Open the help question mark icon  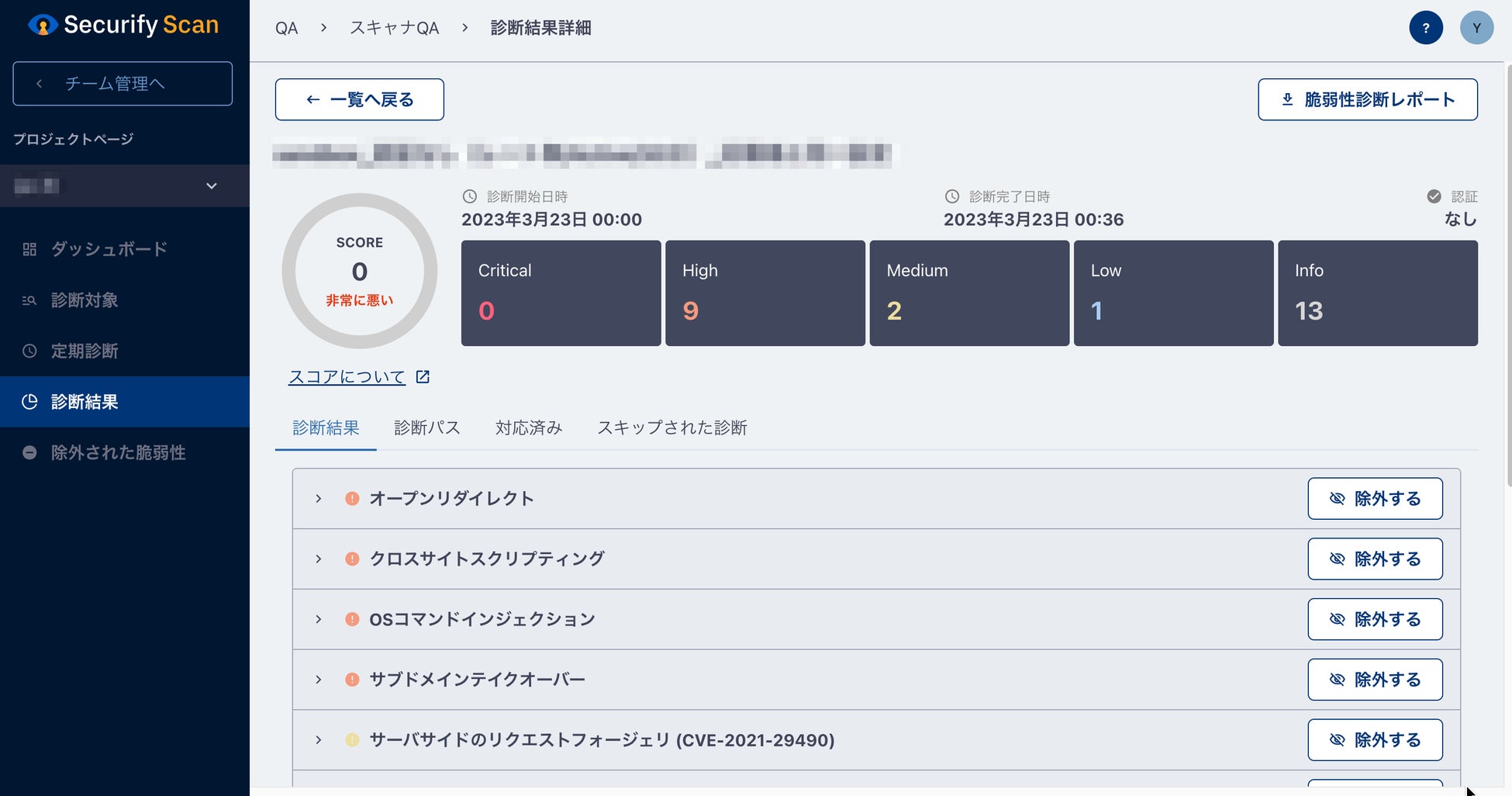[x=1425, y=28]
